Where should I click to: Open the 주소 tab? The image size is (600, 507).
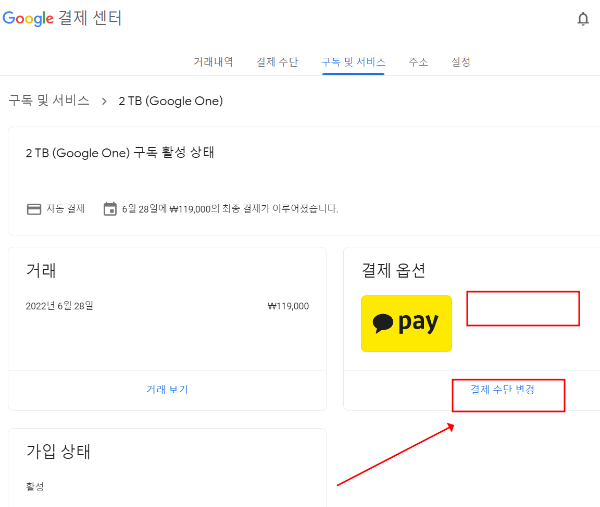pos(418,62)
